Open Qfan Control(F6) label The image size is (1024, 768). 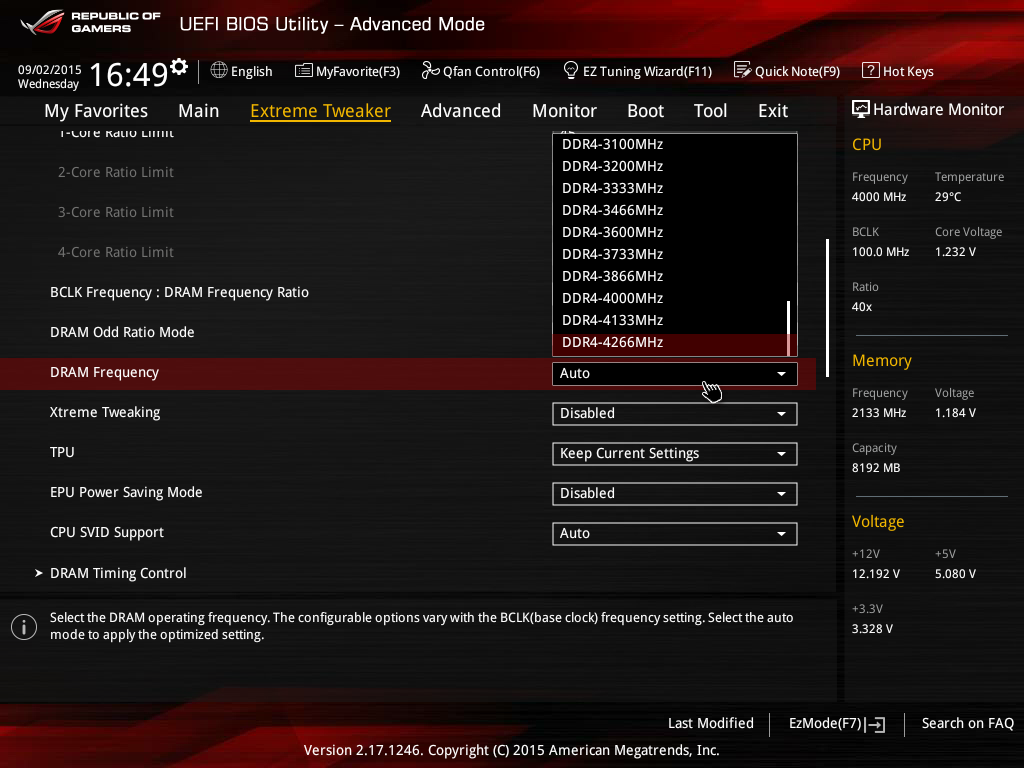click(492, 71)
